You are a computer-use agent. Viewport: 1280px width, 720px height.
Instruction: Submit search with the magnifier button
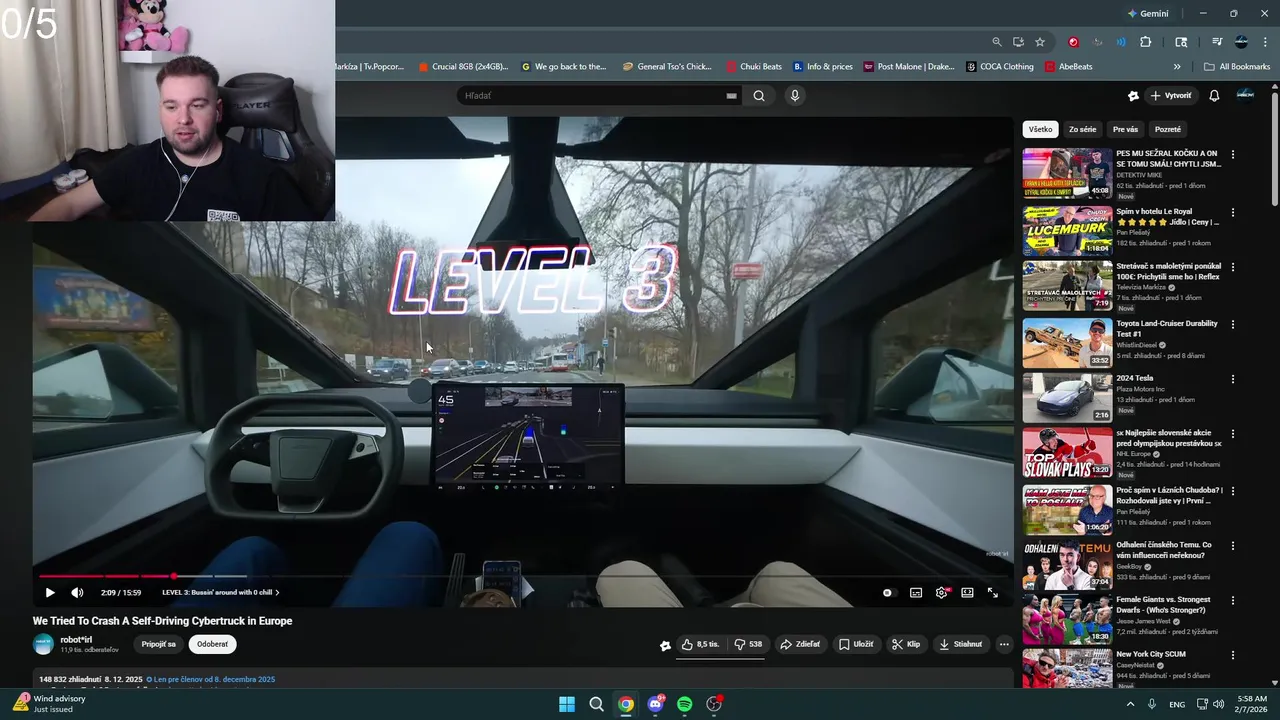[x=759, y=96]
